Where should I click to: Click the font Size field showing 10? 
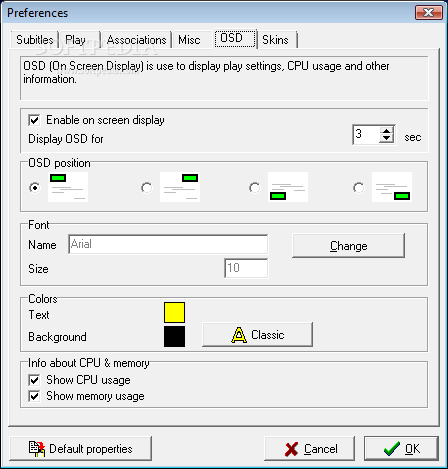(x=246, y=268)
